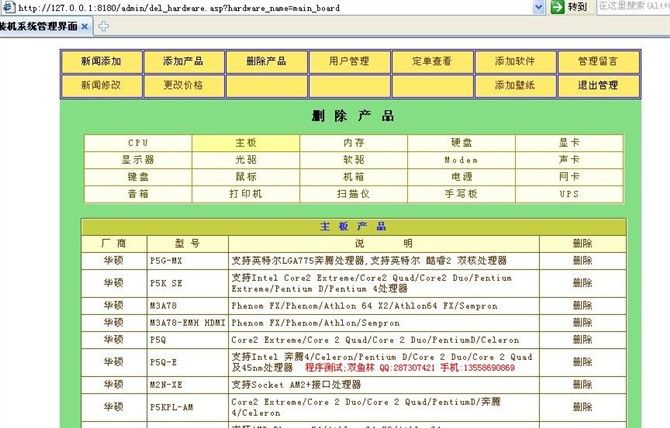The image size is (670, 428).
Task: Select the 声卡 category
Action: pos(569,160)
